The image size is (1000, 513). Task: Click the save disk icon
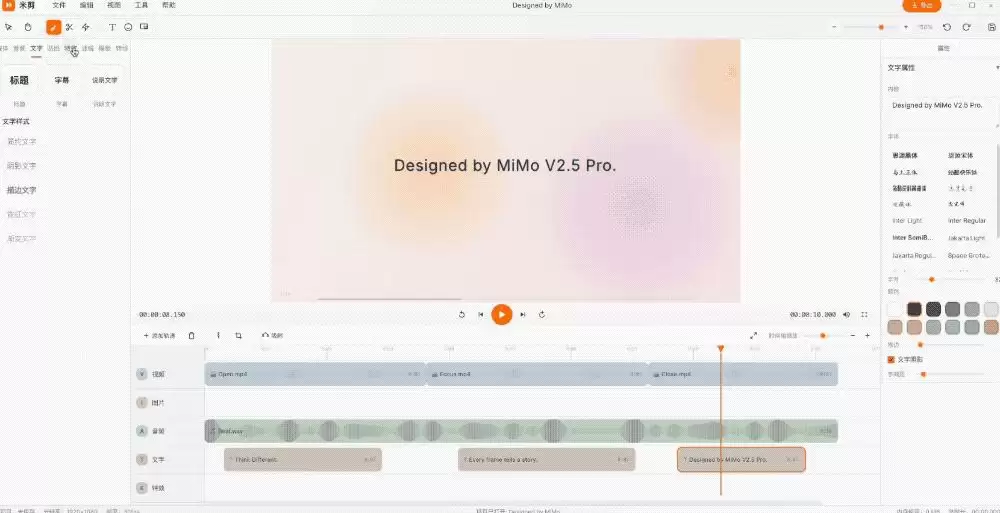991,27
